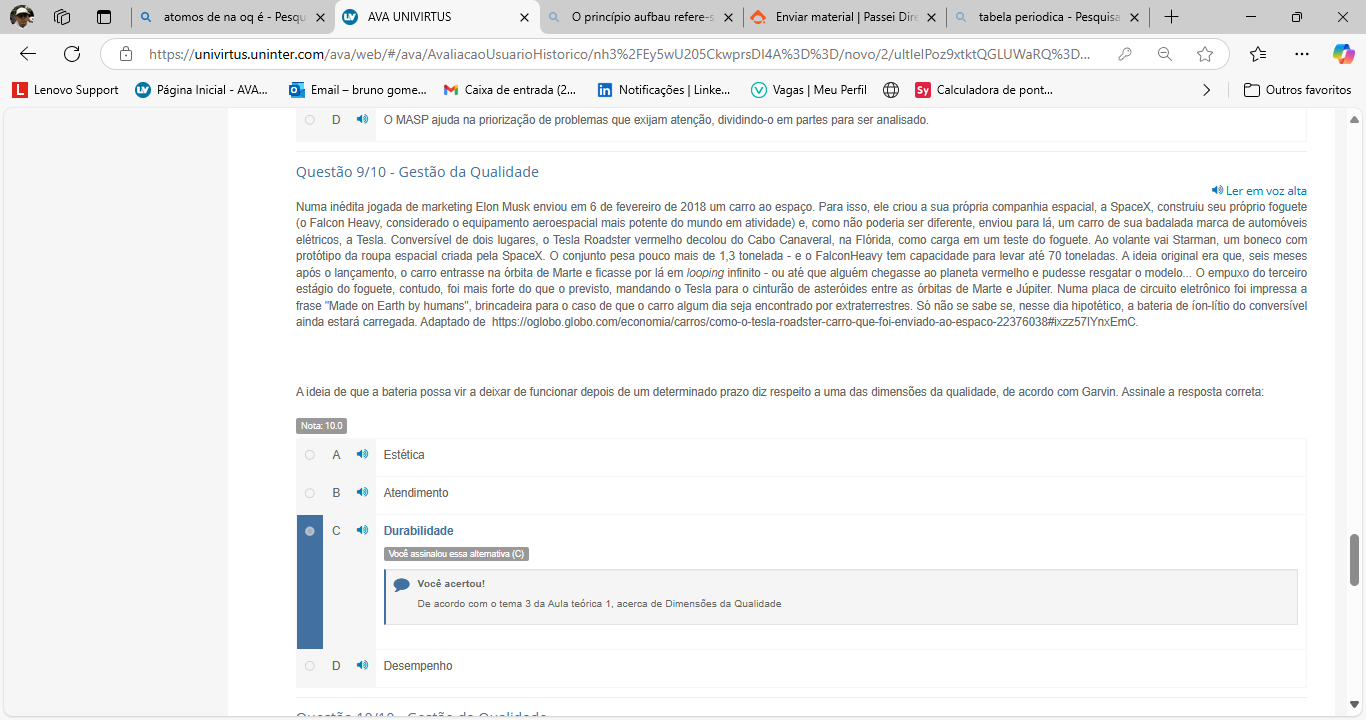Go back using browser back arrow
1366x720 pixels.
point(28,54)
